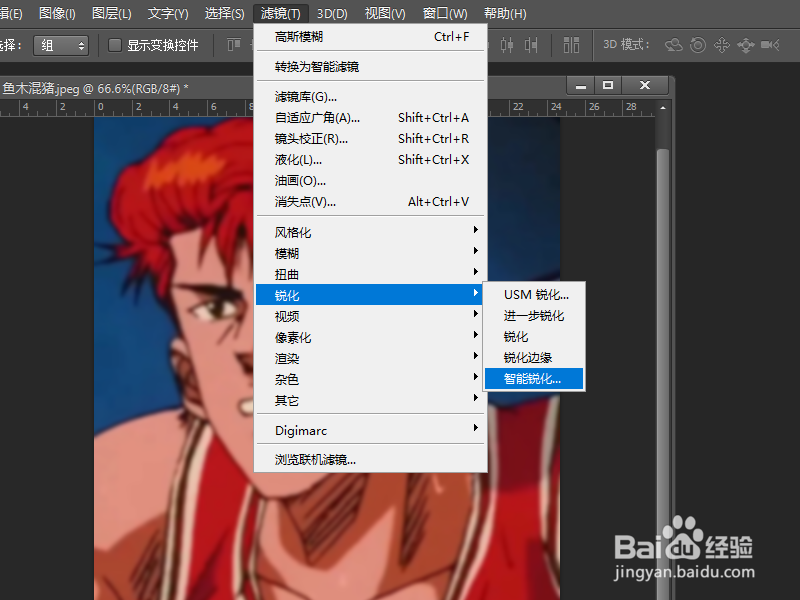Open the 窗口(W) menu
This screenshot has width=800, height=600.
[445, 13]
